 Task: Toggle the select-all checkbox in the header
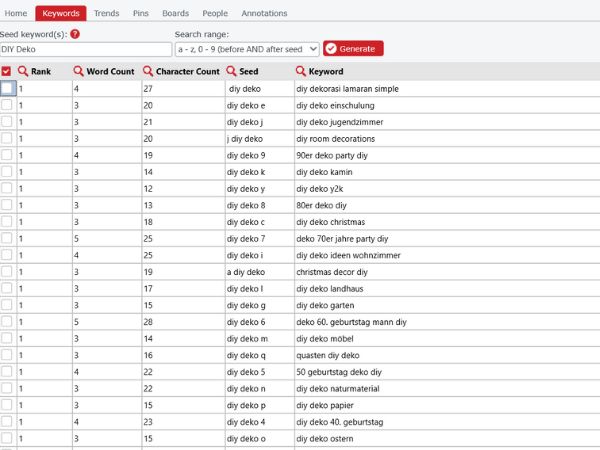(x=7, y=72)
